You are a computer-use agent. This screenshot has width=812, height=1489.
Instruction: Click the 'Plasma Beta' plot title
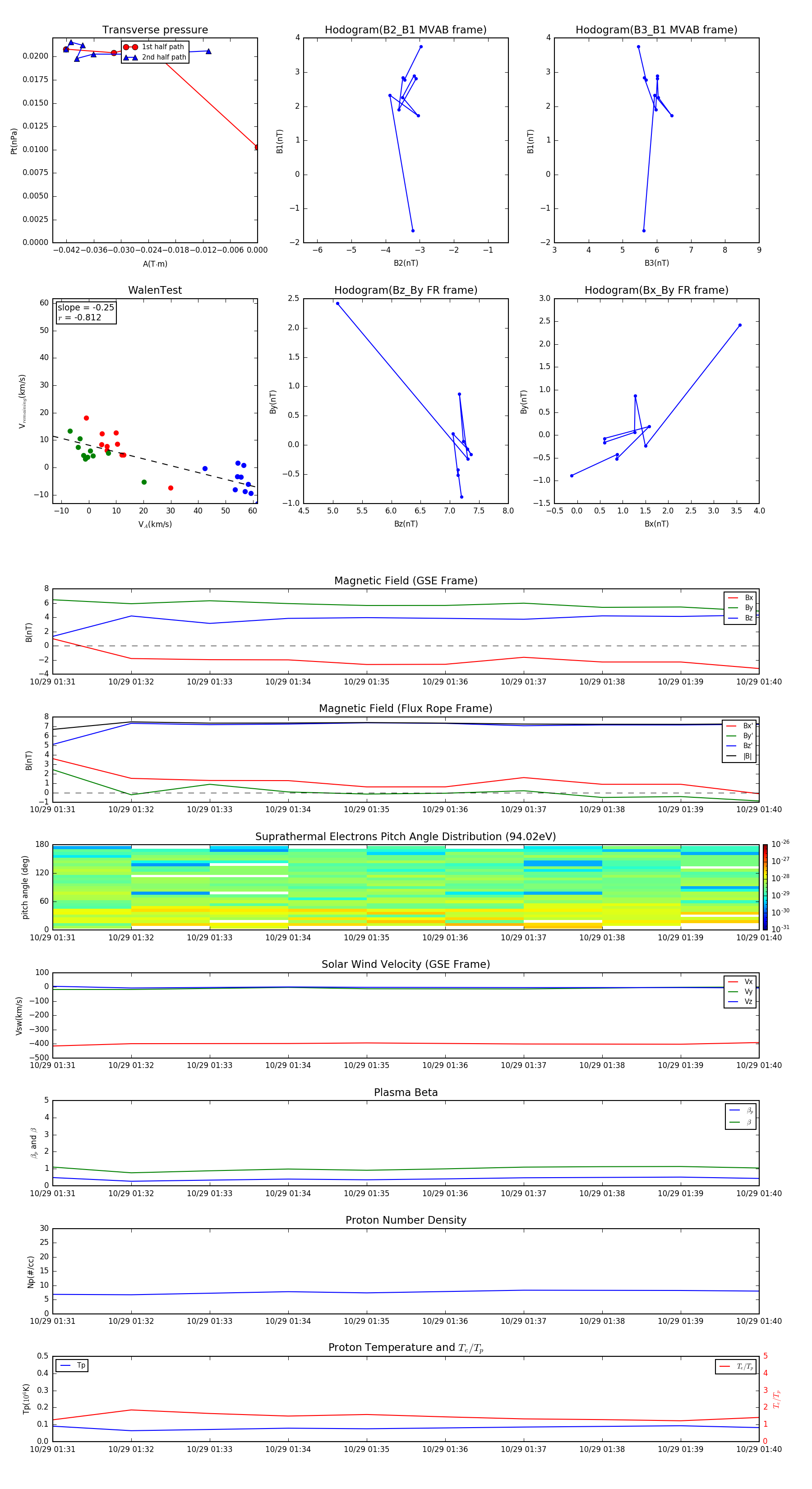tap(406, 1092)
